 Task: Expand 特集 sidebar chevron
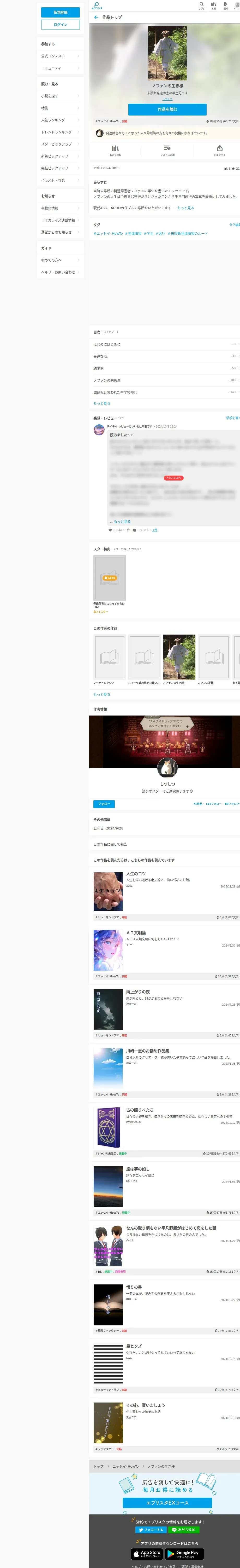[x=78, y=108]
